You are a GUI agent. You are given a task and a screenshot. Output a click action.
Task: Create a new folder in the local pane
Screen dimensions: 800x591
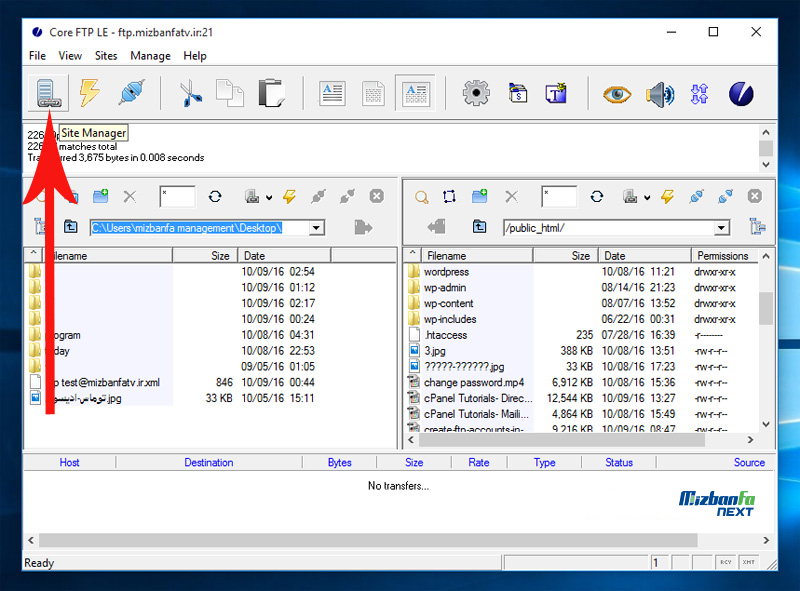101,196
